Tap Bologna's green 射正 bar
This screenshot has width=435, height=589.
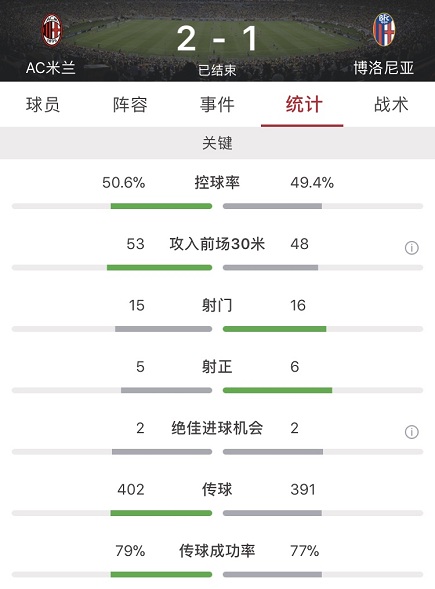coord(277,390)
